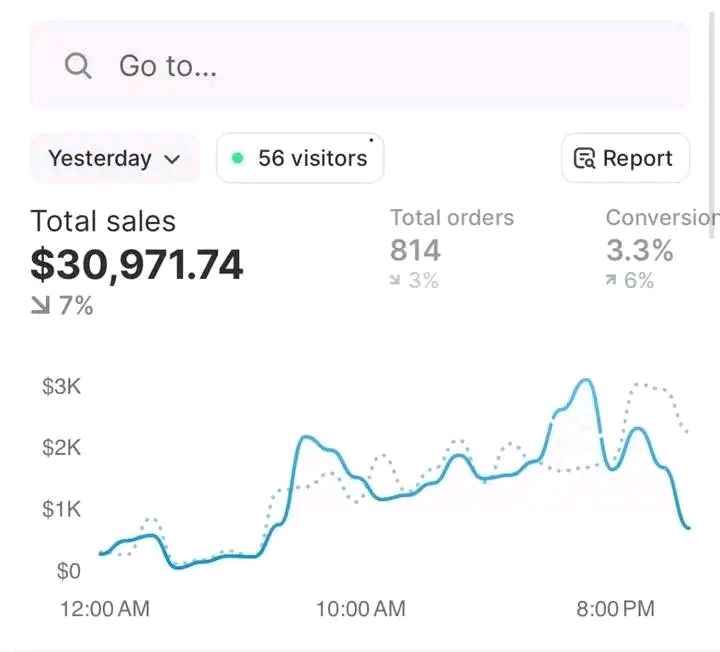
Task: Switch to the Conversion rate metric
Action: click(x=661, y=218)
